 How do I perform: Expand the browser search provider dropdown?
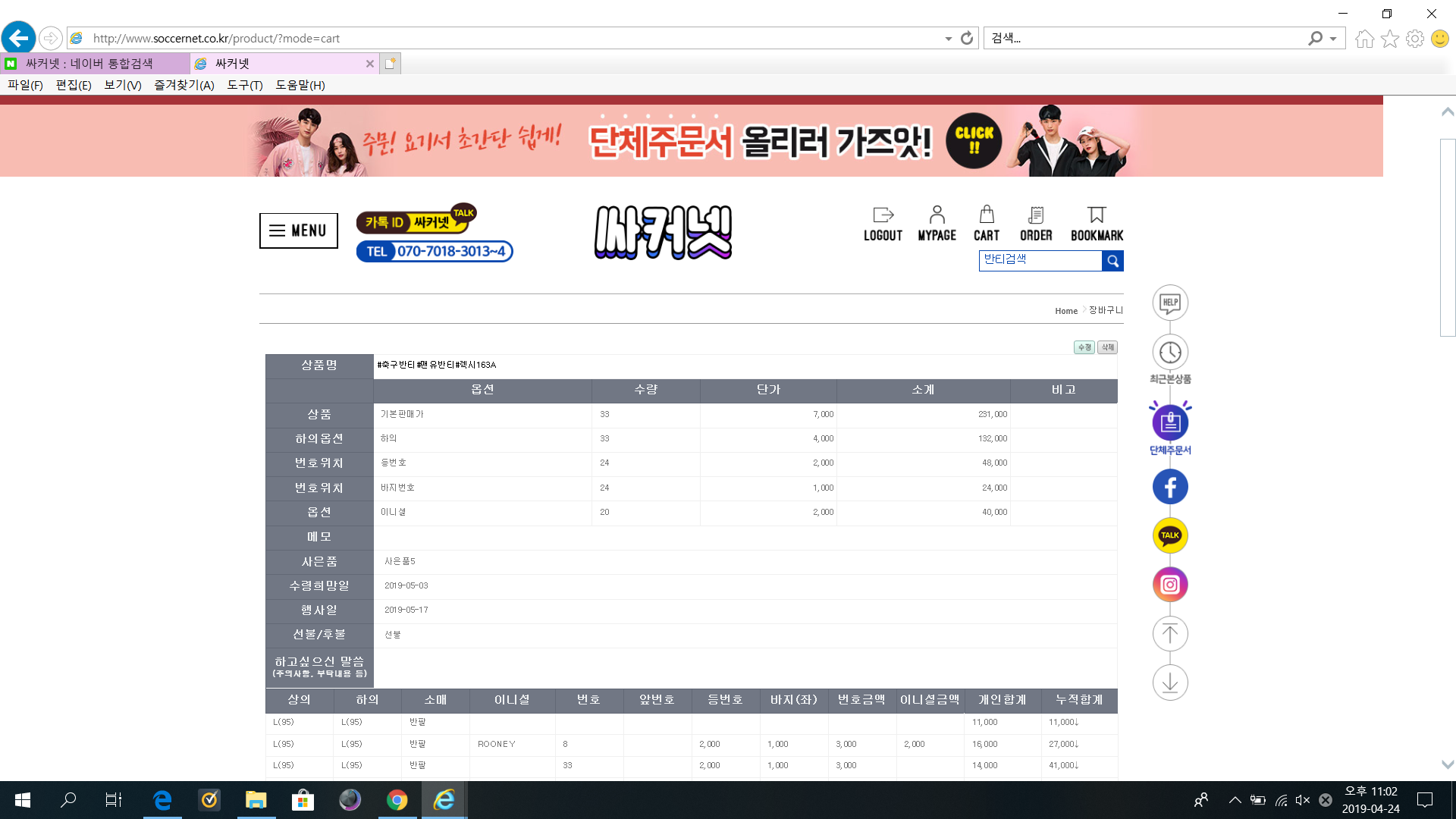1333,39
